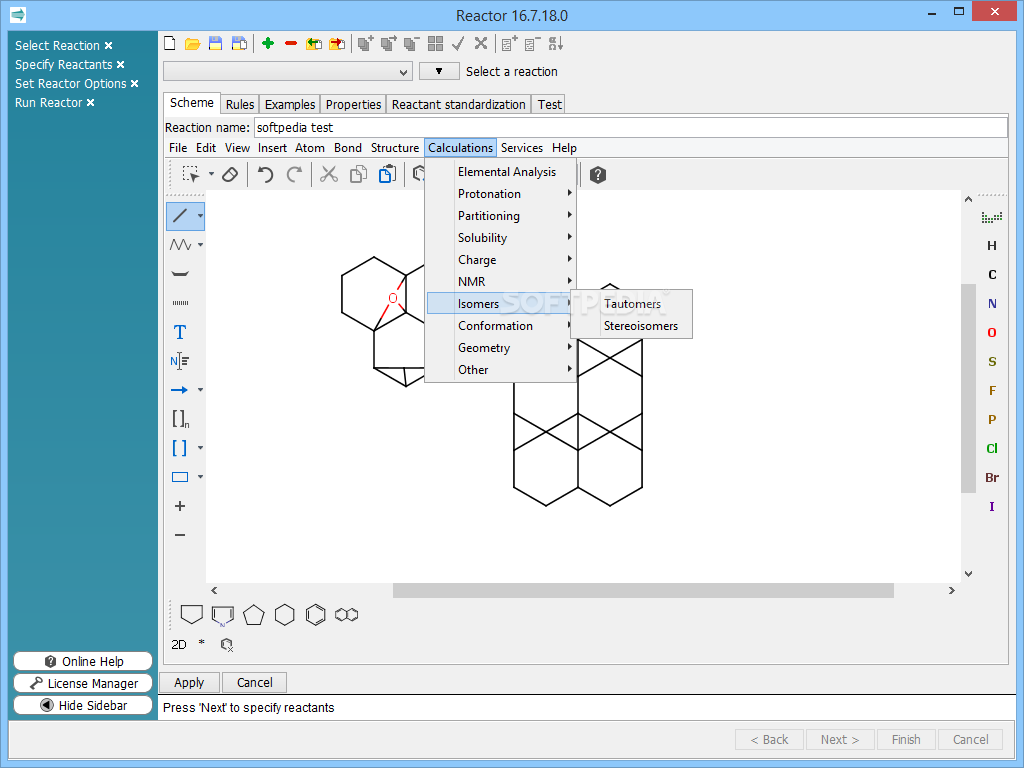Screen dimensions: 1024x768
Task: Click the X delete icon in top toolbar
Action: tap(481, 44)
